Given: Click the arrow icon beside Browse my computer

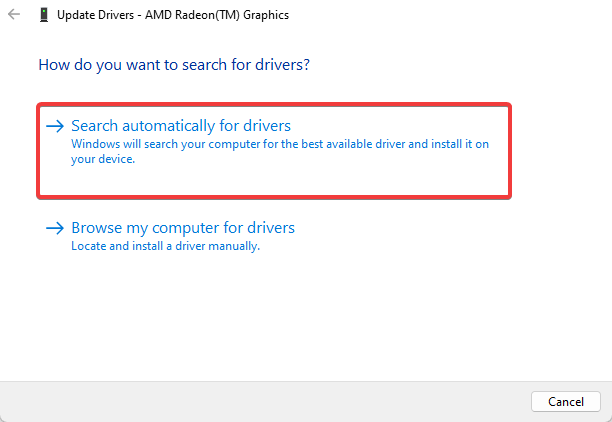Looking at the screenshot, I should (55, 228).
